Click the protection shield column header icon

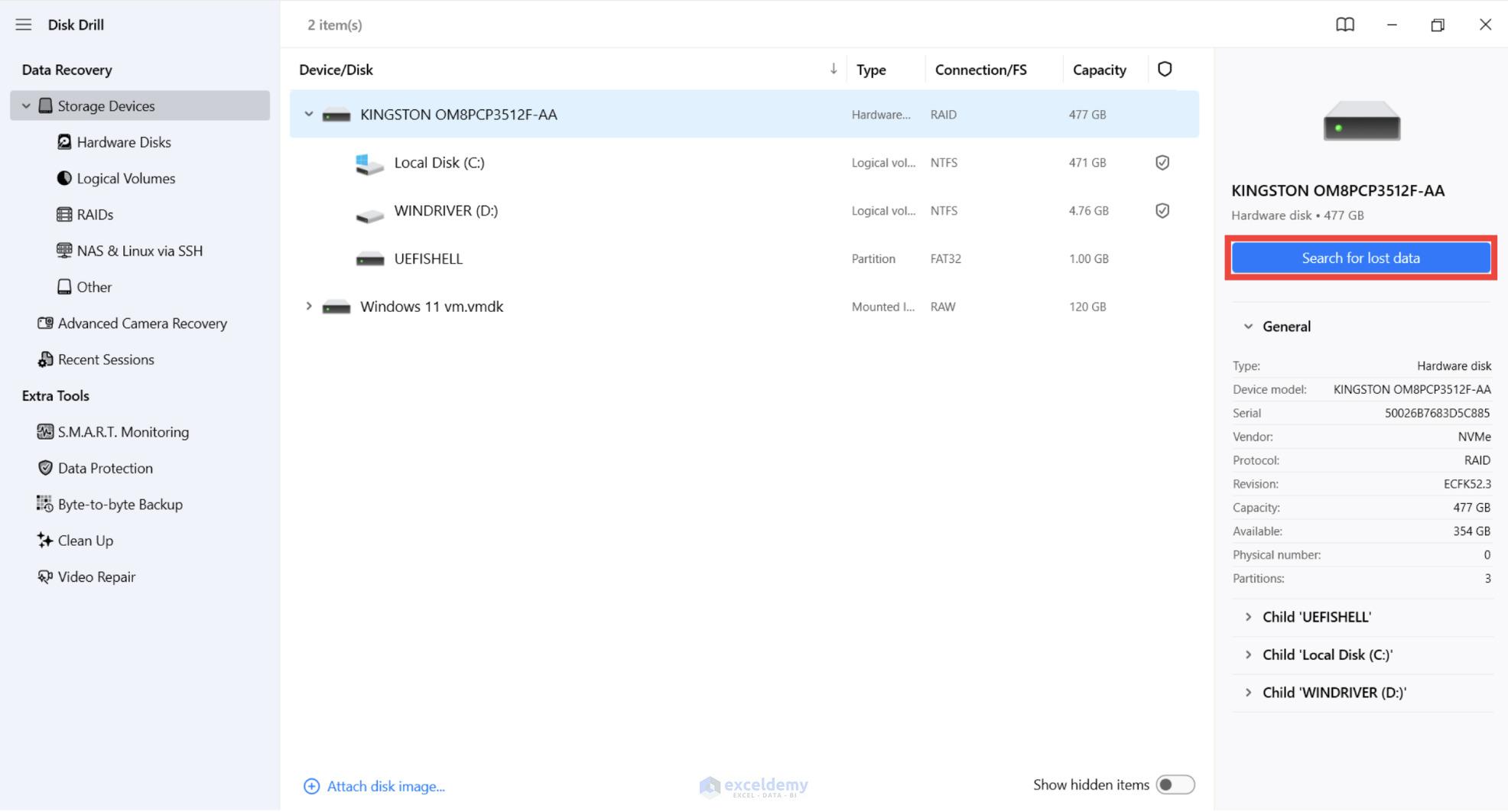tap(1165, 70)
